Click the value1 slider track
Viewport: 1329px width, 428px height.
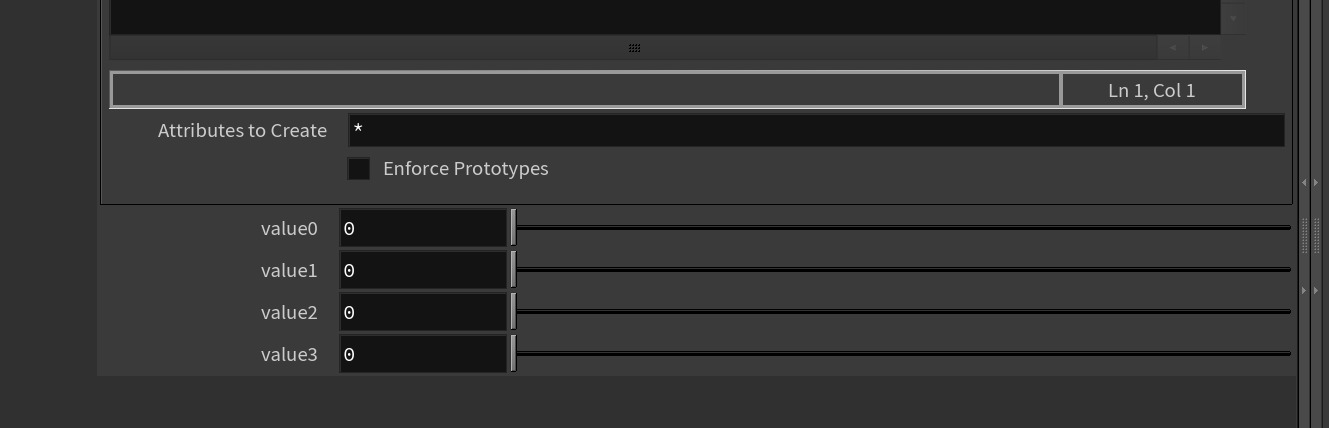coord(902,270)
